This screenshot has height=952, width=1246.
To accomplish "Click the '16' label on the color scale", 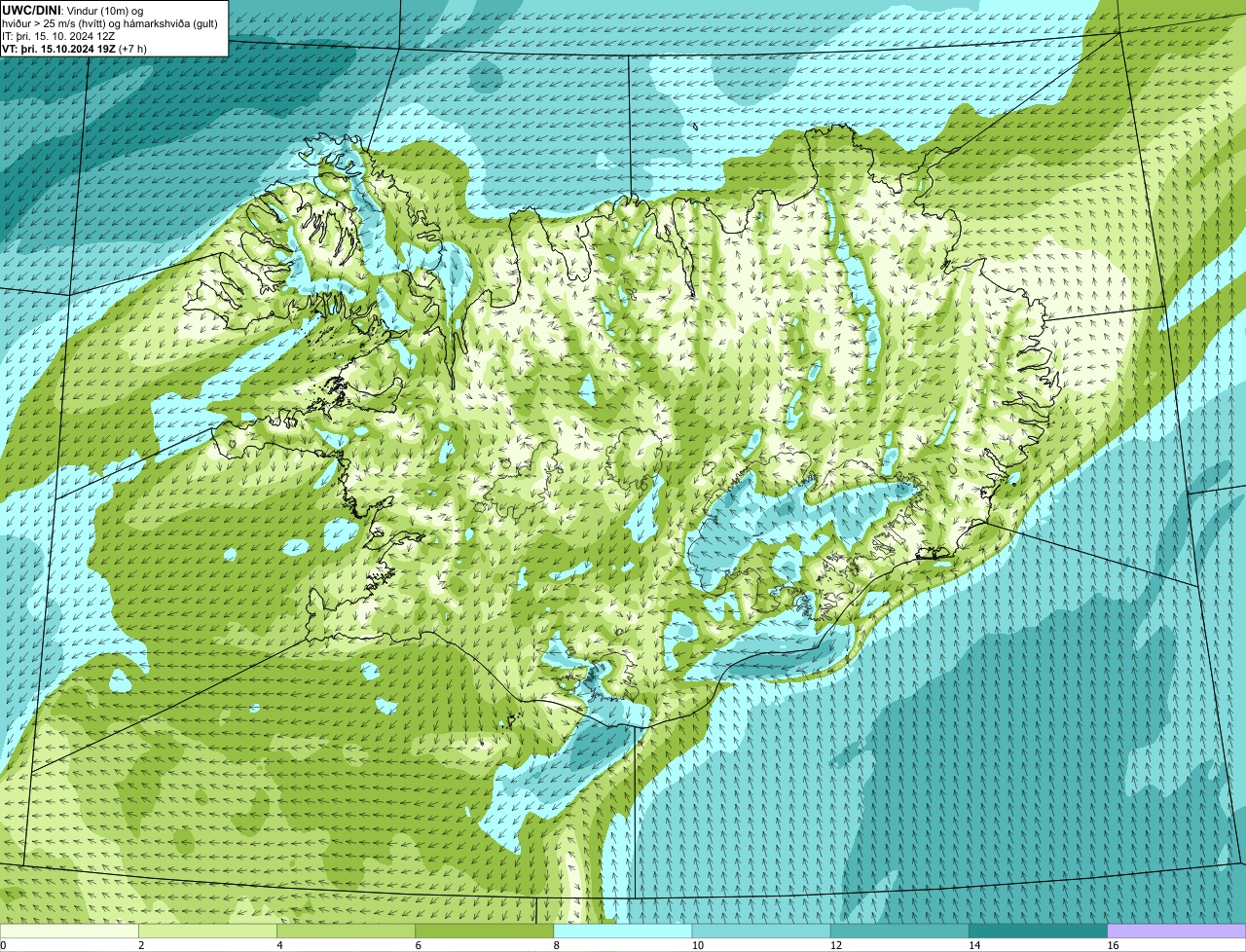I will pos(1113,945).
